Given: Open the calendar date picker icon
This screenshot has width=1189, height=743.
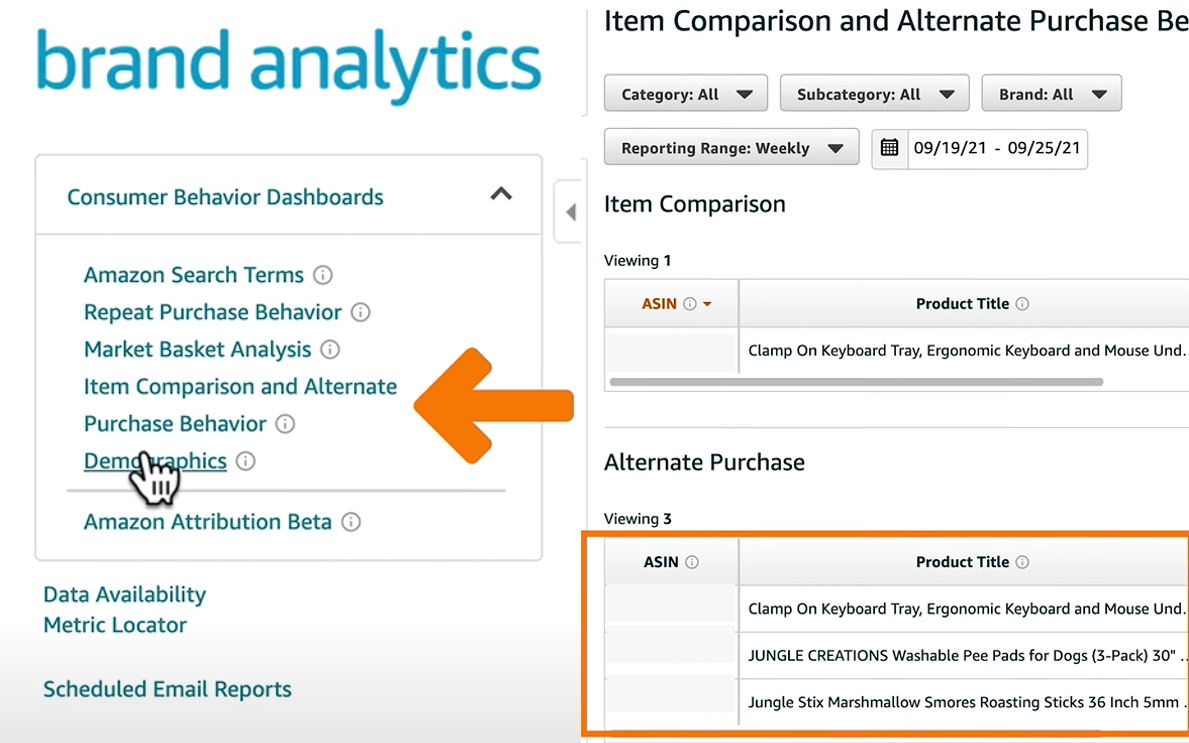Looking at the screenshot, I should click(889, 148).
